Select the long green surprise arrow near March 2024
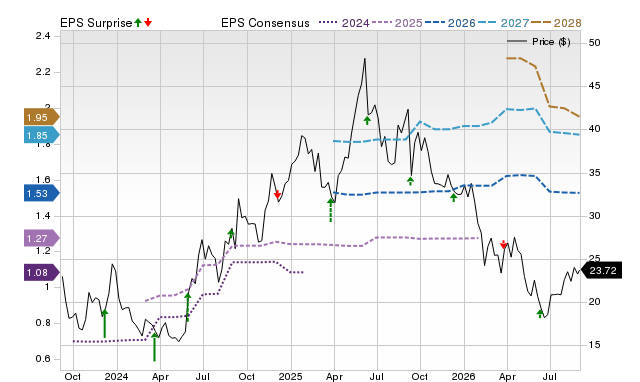 (x=154, y=346)
